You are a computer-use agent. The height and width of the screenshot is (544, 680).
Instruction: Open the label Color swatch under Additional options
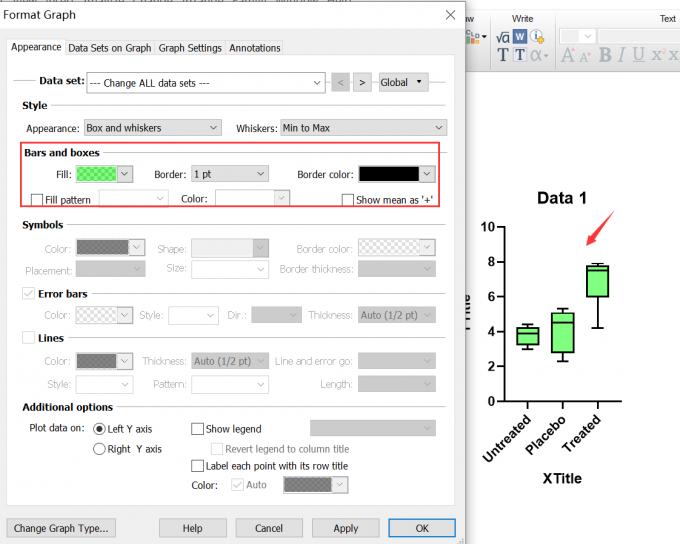315,485
